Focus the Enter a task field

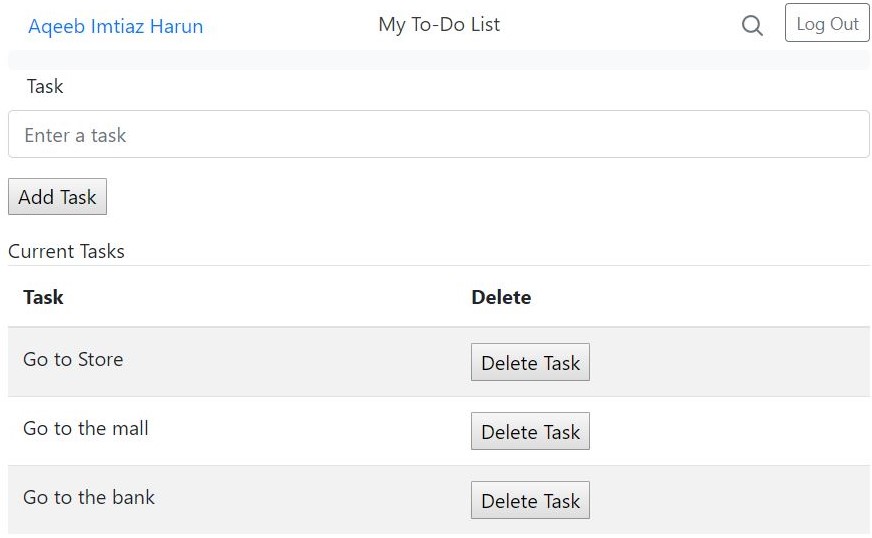point(438,135)
